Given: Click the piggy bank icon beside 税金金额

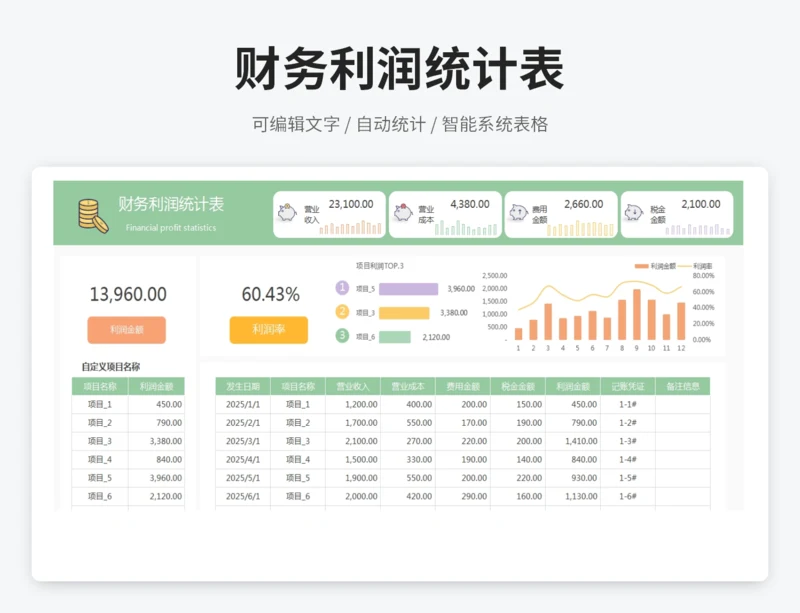Looking at the screenshot, I should point(634,212).
